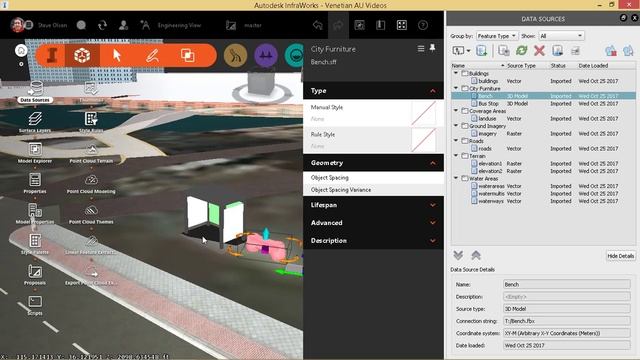Expand the Lifespan section
This screenshot has height=360, width=640.
point(373,205)
